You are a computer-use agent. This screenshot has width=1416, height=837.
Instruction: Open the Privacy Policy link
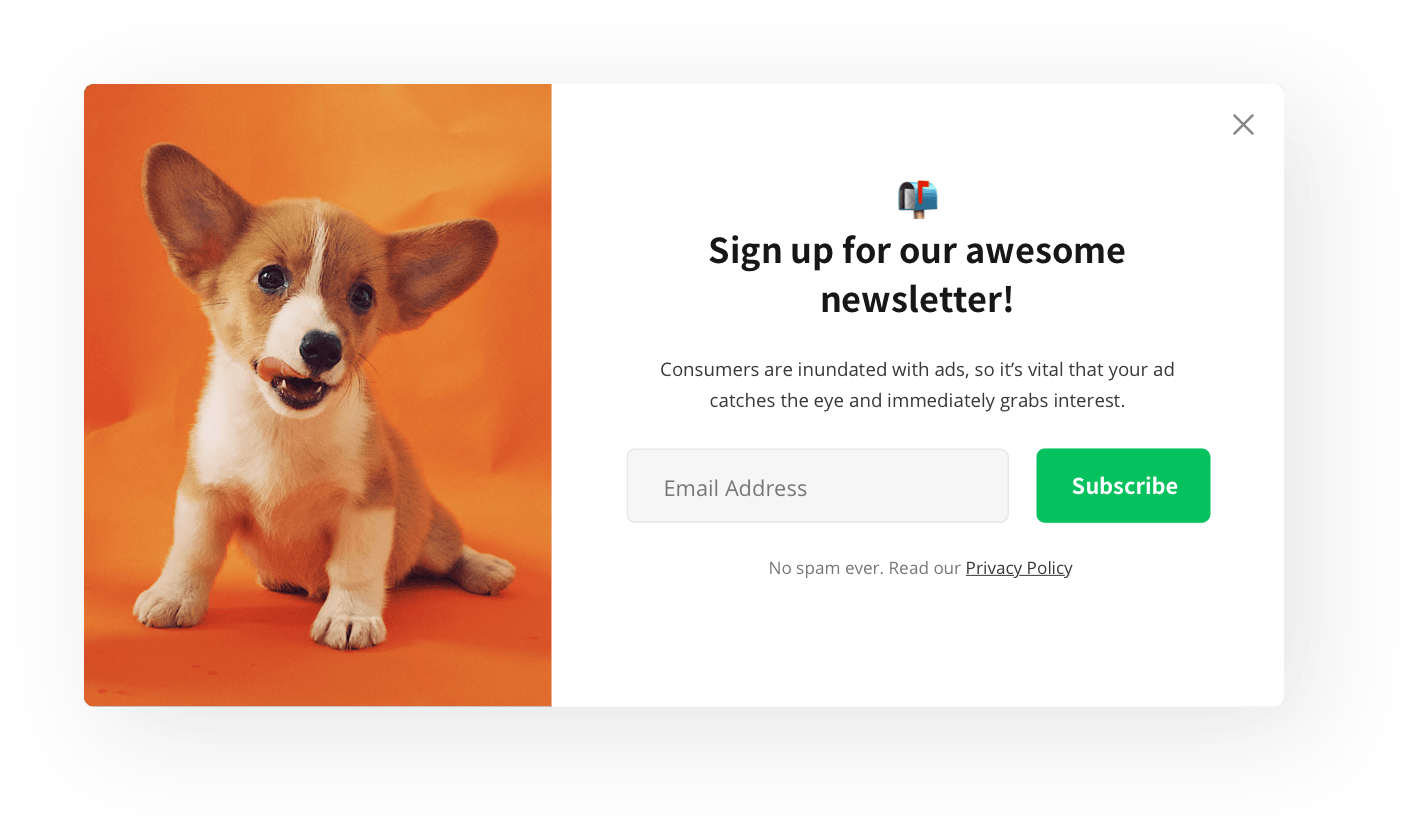click(x=1018, y=568)
